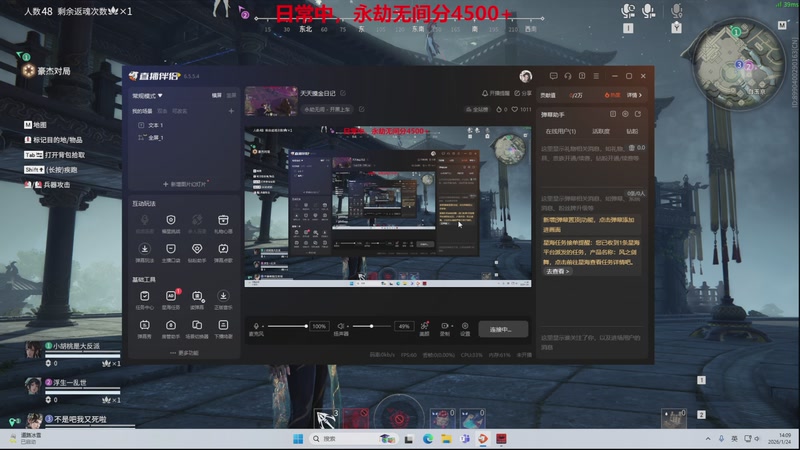Expand 更多功能 more functions
This screenshot has width=800, height=450.
184,353
